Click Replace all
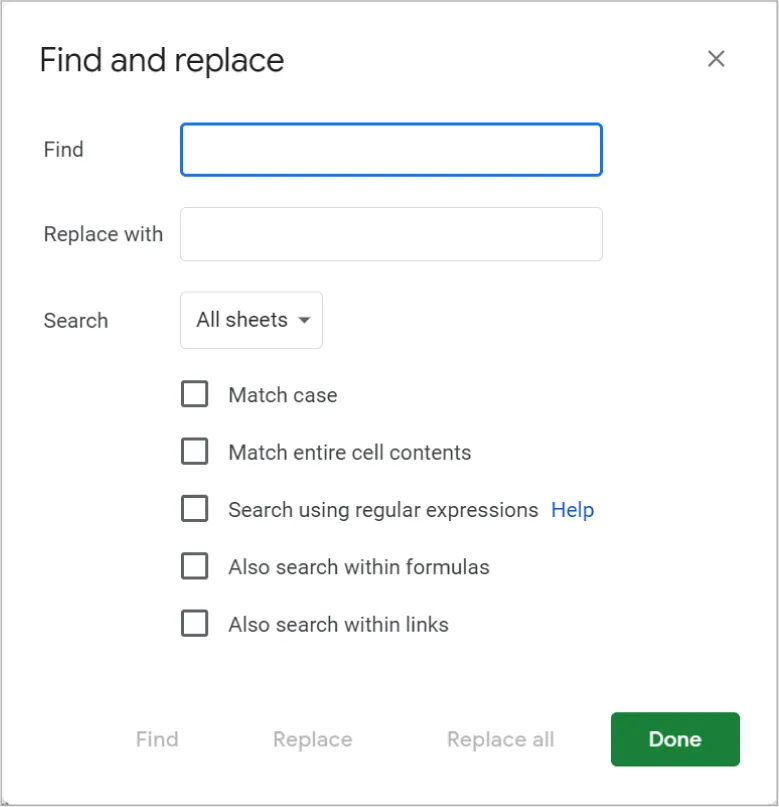Screen dimensions: 779x807 coord(499,739)
